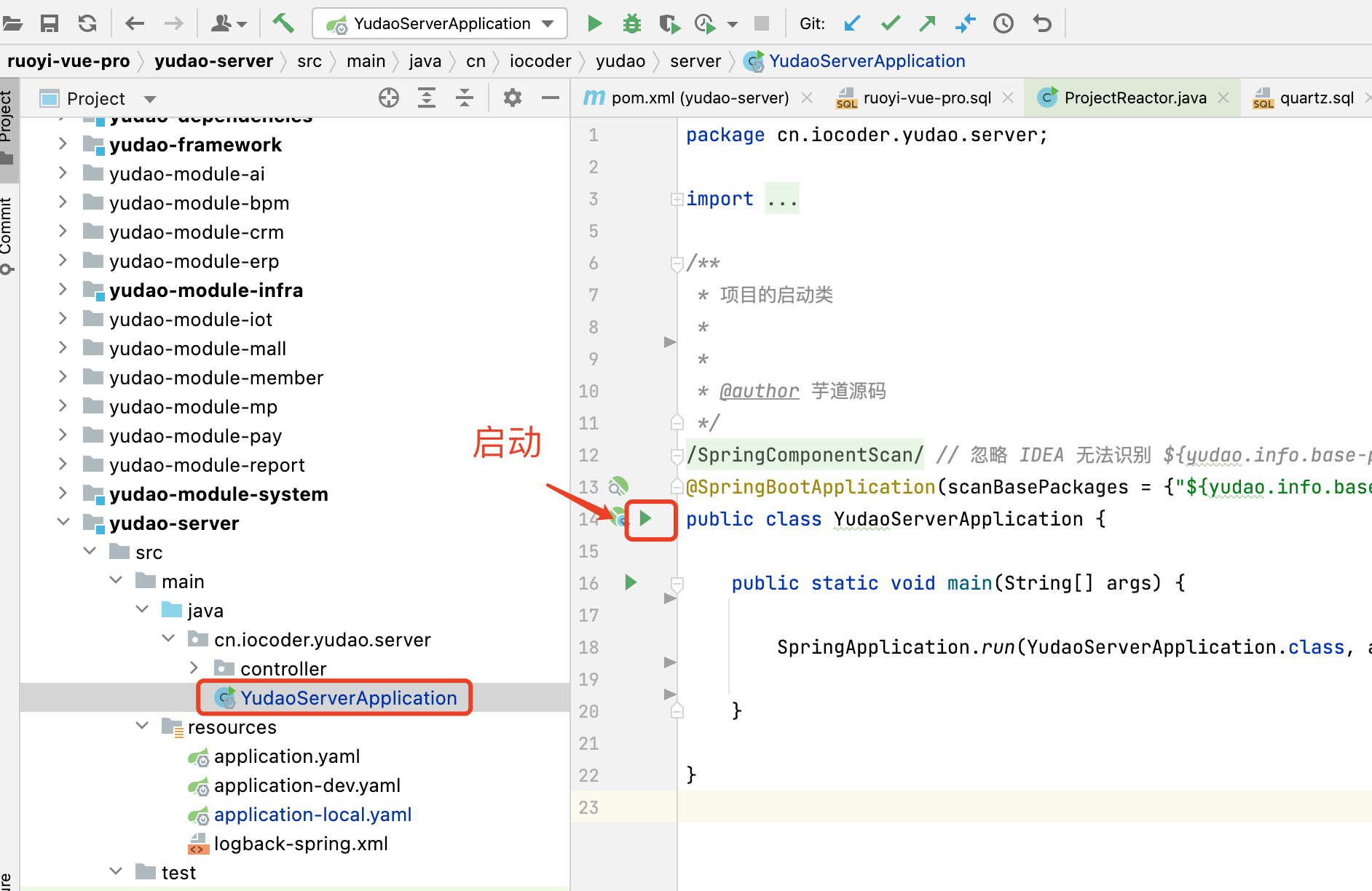Click the Synchronize refresh icon
Image resolution: width=1372 pixels, height=891 pixels.
click(x=87, y=23)
